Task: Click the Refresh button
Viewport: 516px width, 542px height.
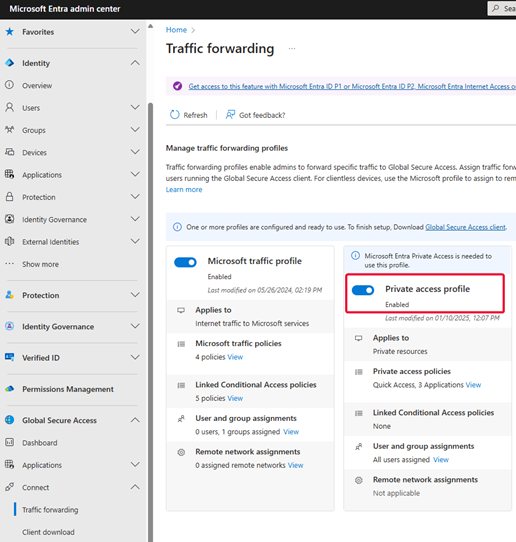Action: click(x=189, y=115)
